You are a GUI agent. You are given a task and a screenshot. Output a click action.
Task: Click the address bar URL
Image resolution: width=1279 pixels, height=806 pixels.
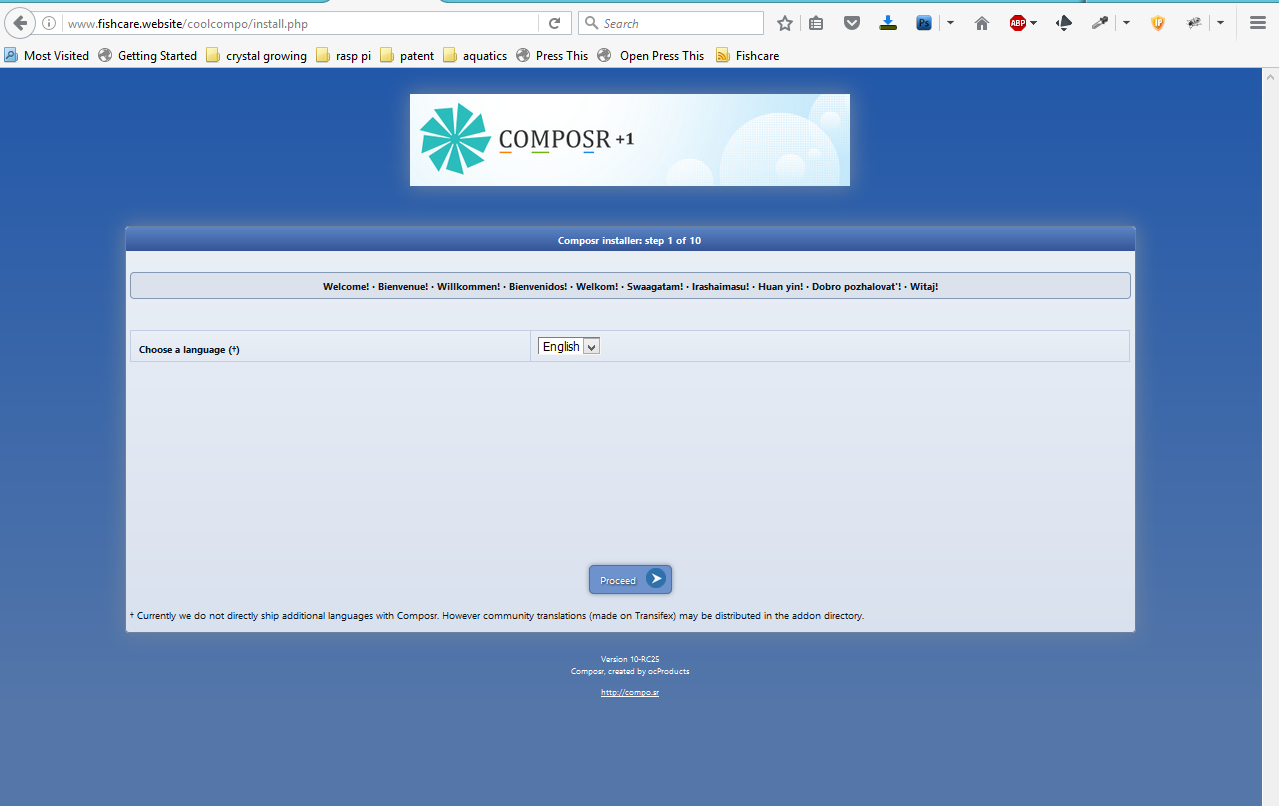click(x=188, y=23)
